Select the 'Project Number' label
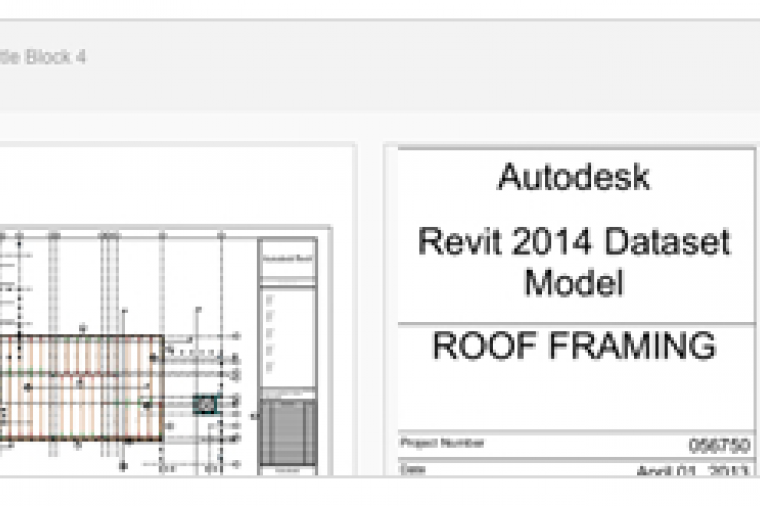 click(x=442, y=443)
